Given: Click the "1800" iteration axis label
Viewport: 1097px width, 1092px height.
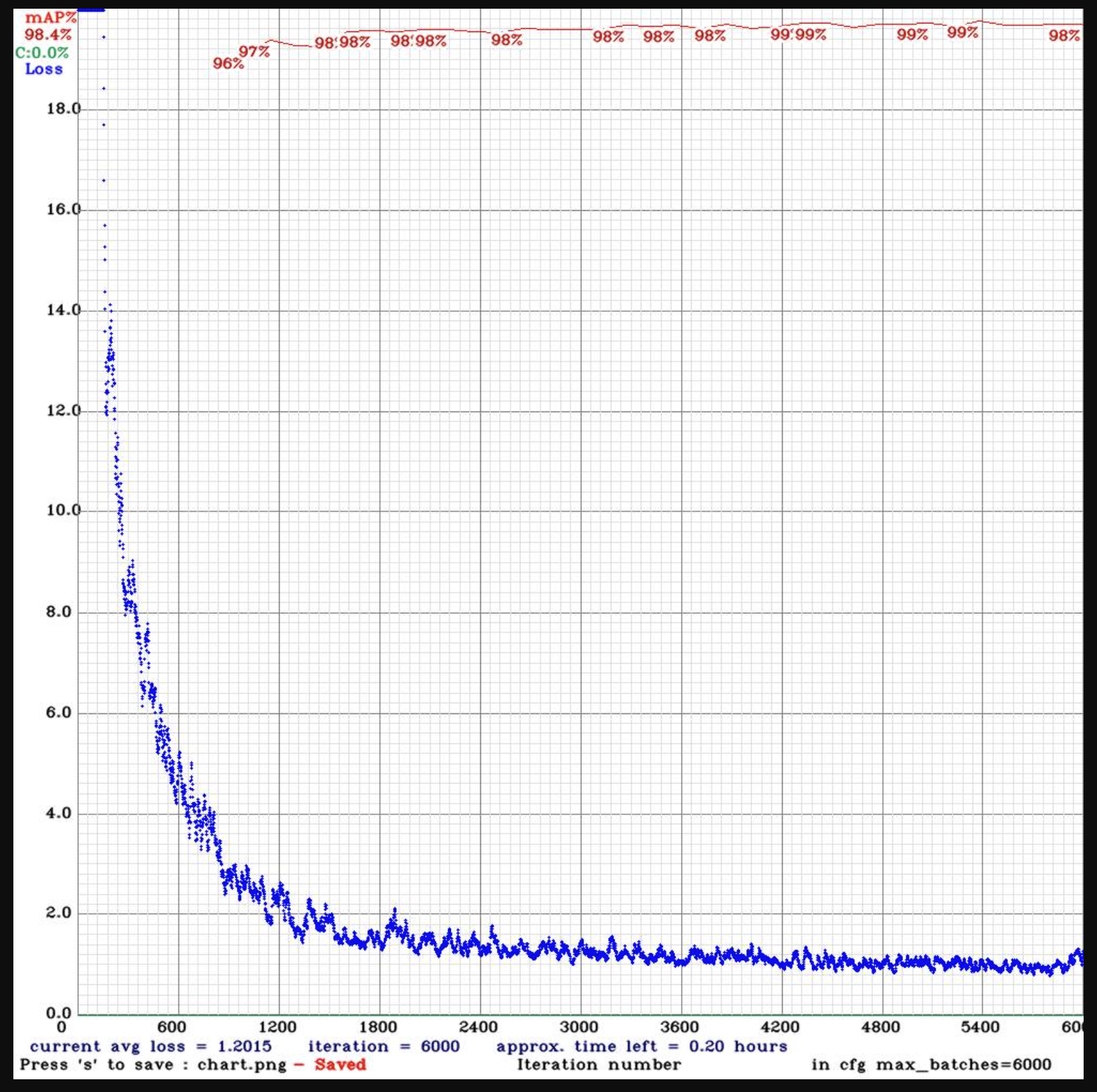Looking at the screenshot, I should click(x=378, y=1027).
